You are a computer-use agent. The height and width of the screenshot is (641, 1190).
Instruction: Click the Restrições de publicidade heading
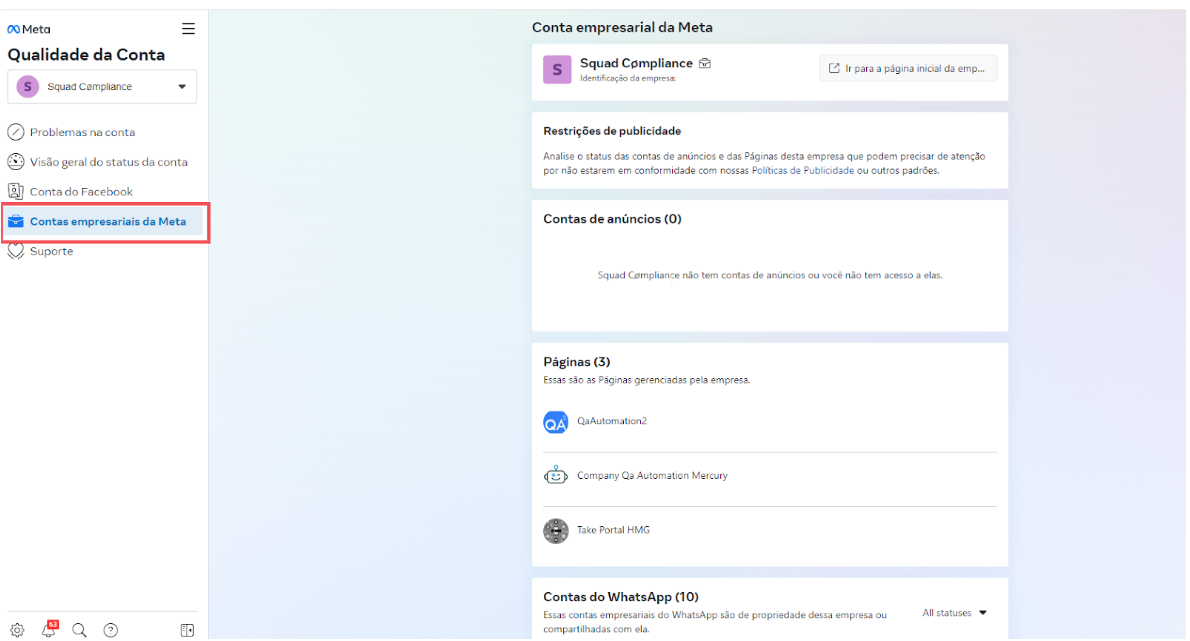(612, 131)
